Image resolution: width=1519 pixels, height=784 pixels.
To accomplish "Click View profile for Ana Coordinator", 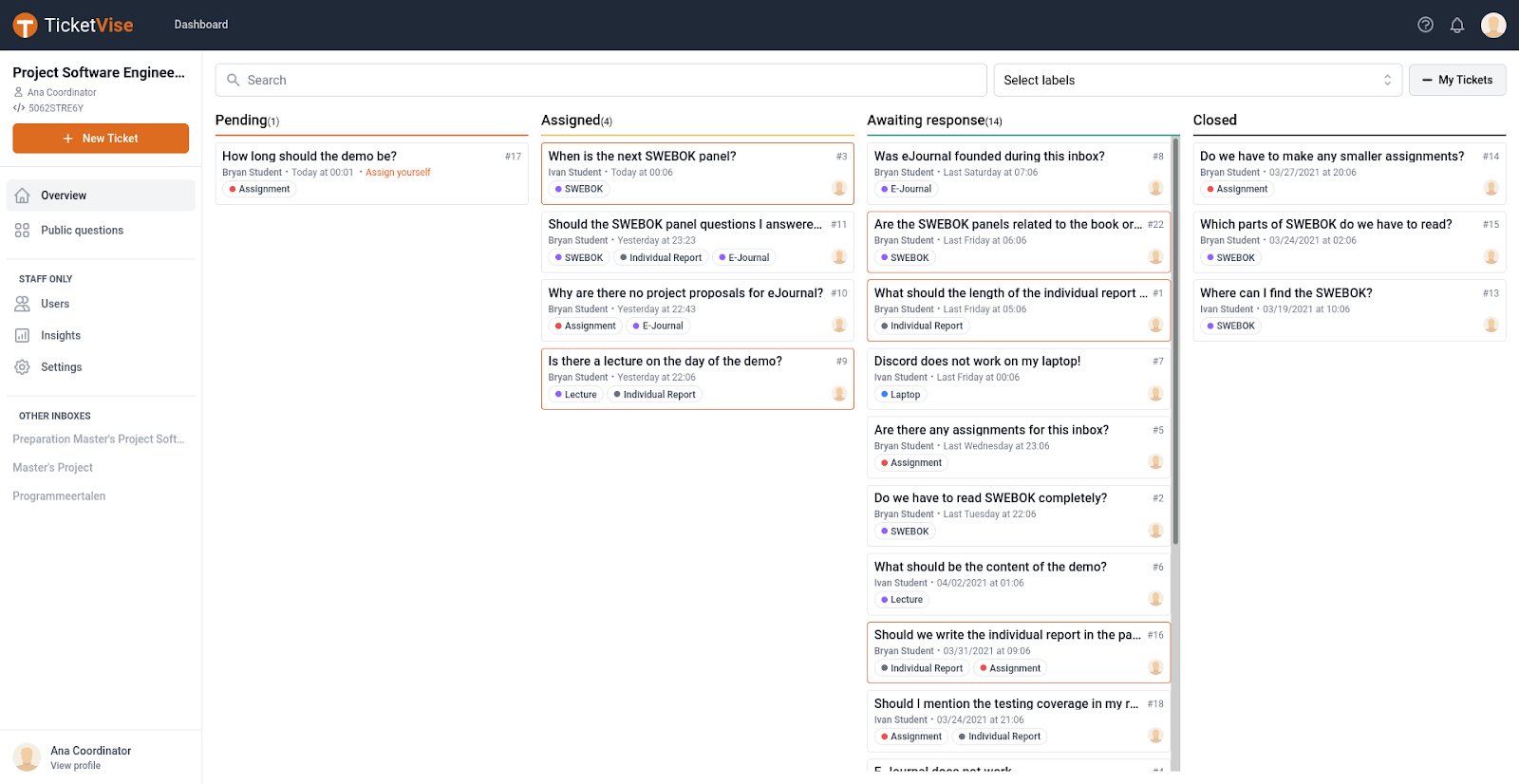I will pyautogui.click(x=76, y=766).
